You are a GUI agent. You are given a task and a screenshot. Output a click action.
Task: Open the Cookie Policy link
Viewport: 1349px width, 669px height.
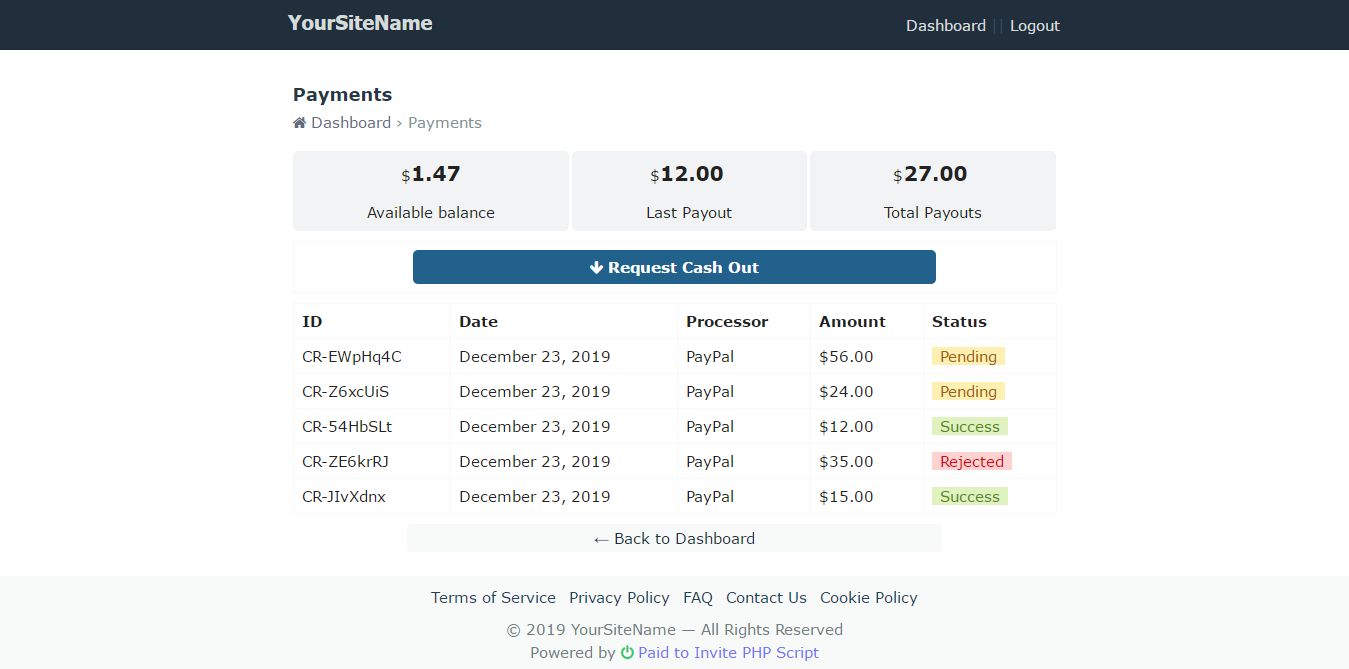pos(868,598)
